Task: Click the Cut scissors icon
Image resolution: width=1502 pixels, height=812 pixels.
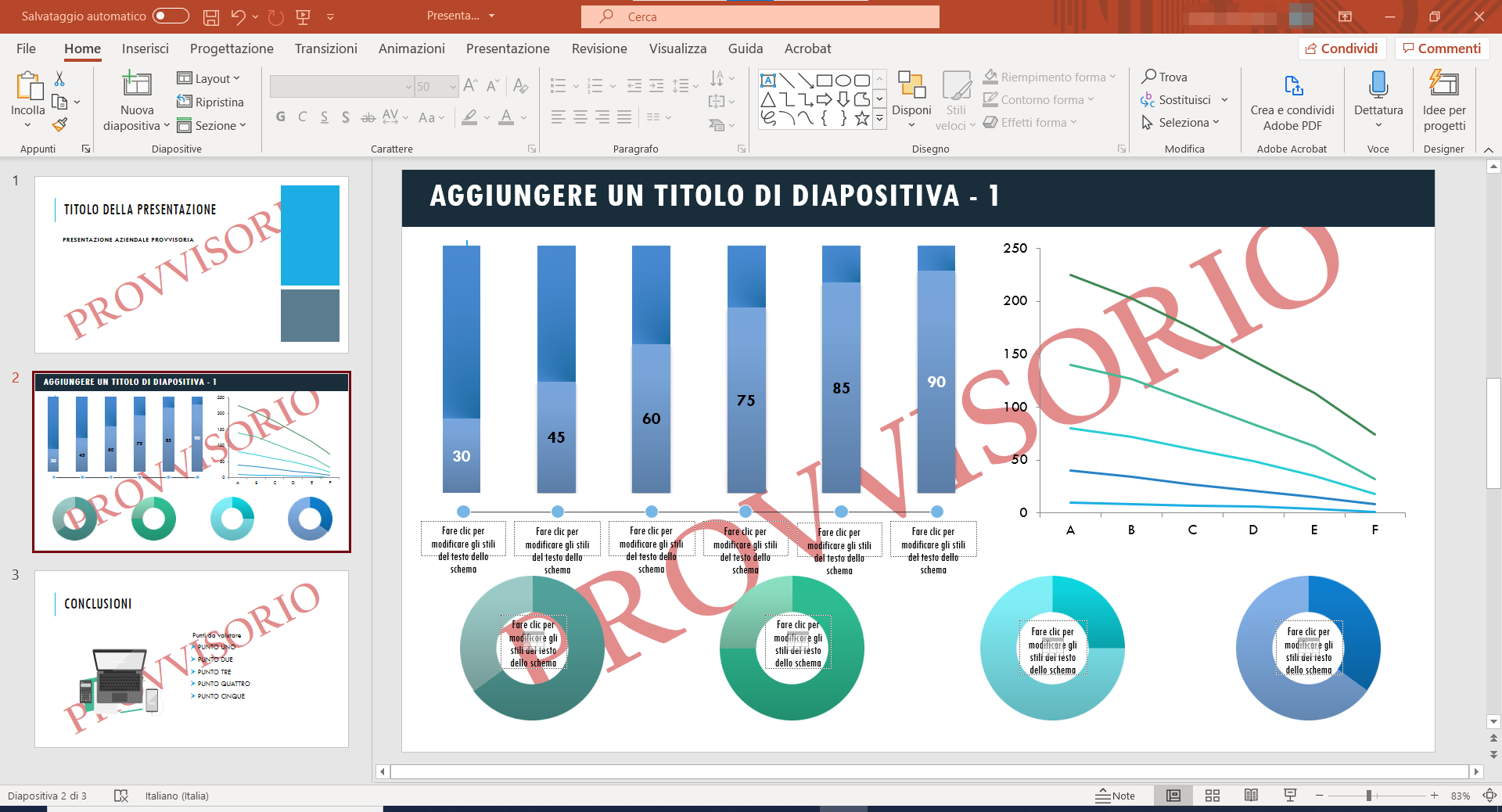Action: point(59,78)
